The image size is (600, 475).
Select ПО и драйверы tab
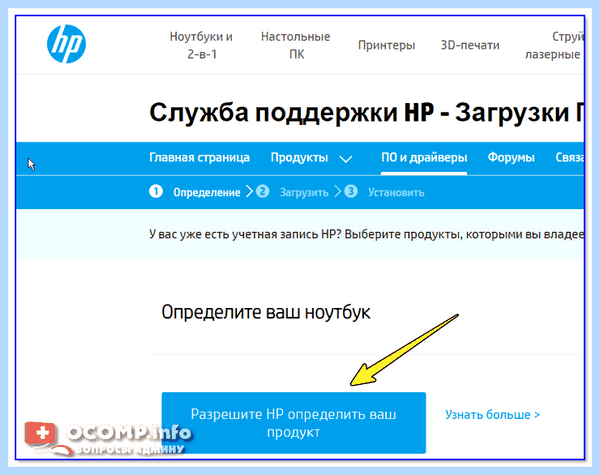424,157
